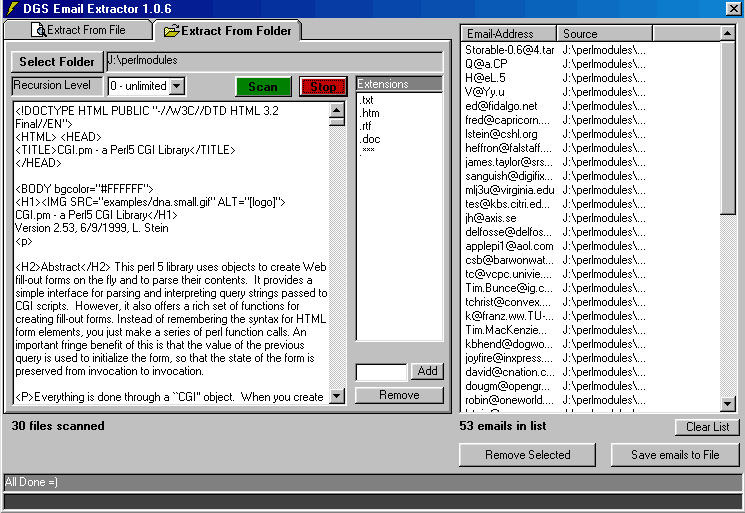Click the Source column header

[605, 34]
